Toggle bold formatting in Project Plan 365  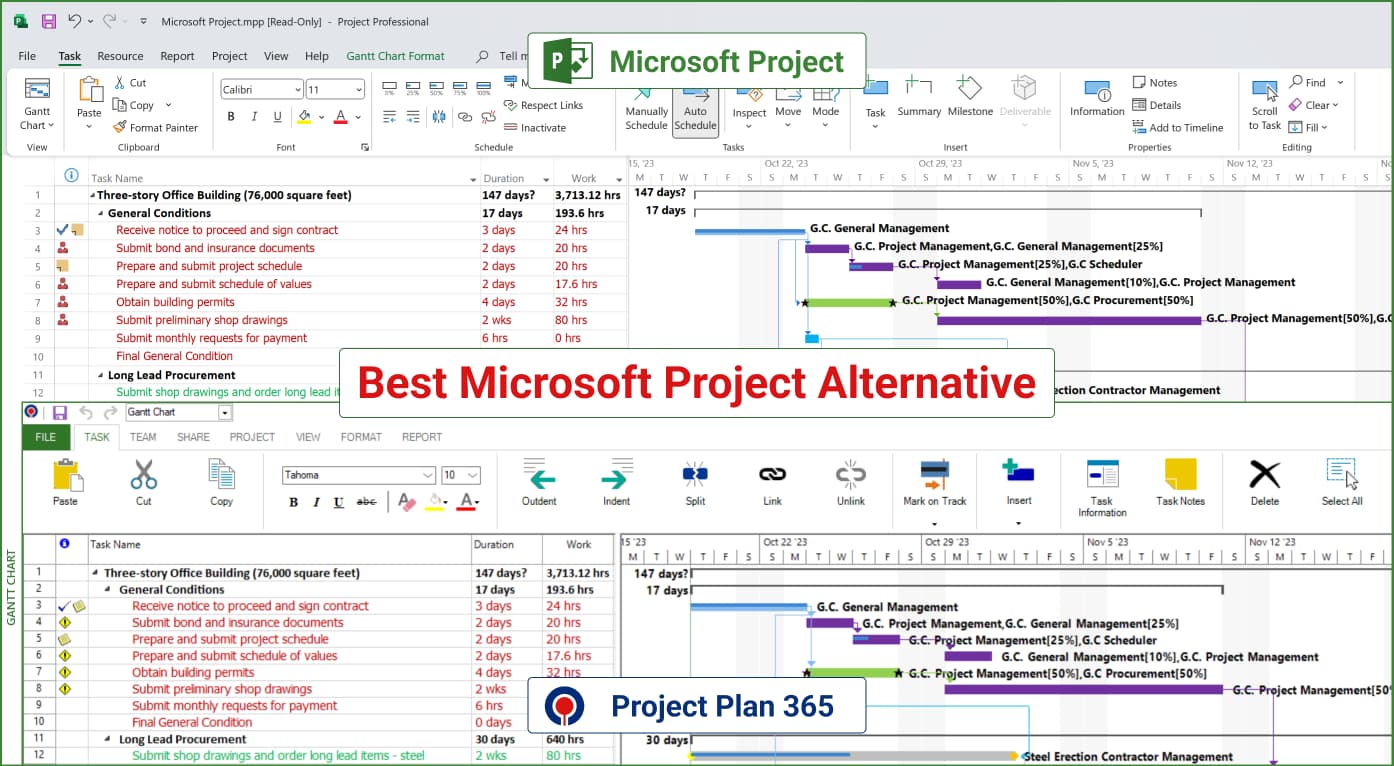[x=292, y=502]
